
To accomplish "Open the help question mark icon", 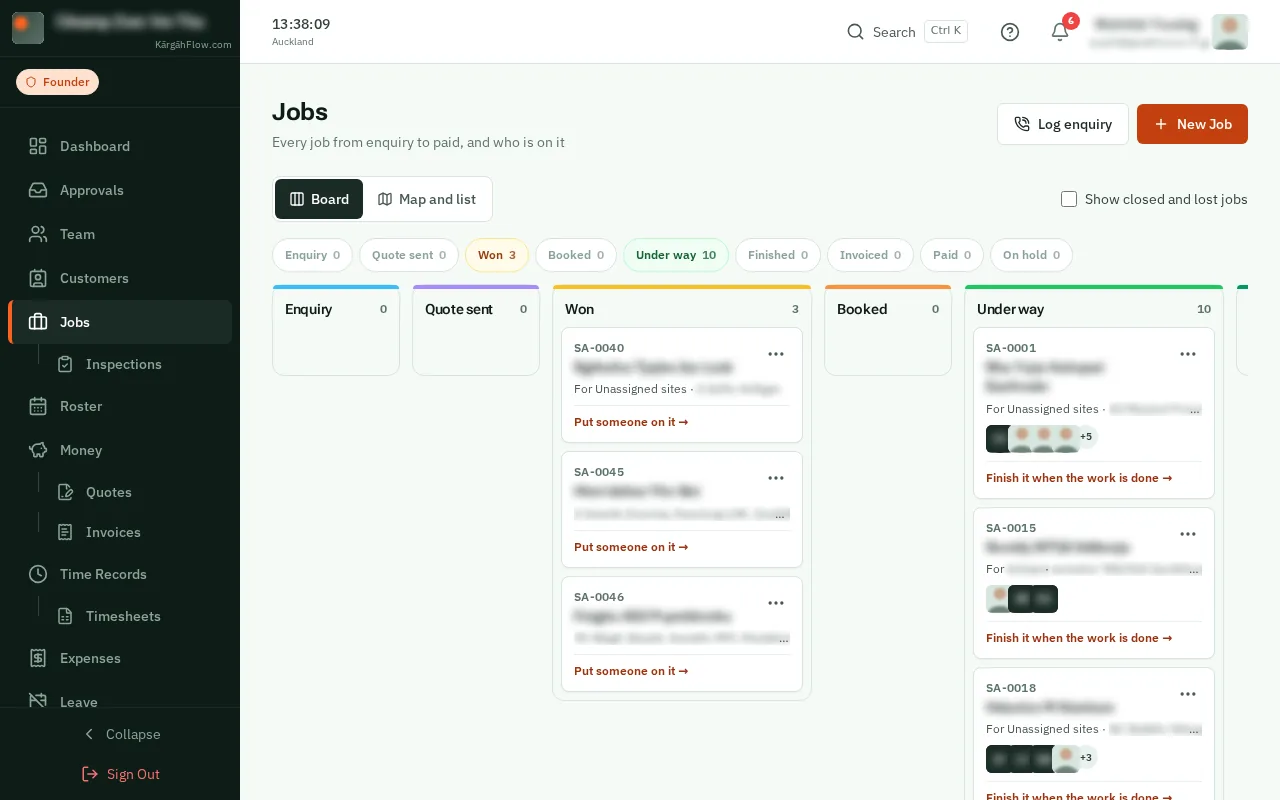I will (x=1010, y=32).
